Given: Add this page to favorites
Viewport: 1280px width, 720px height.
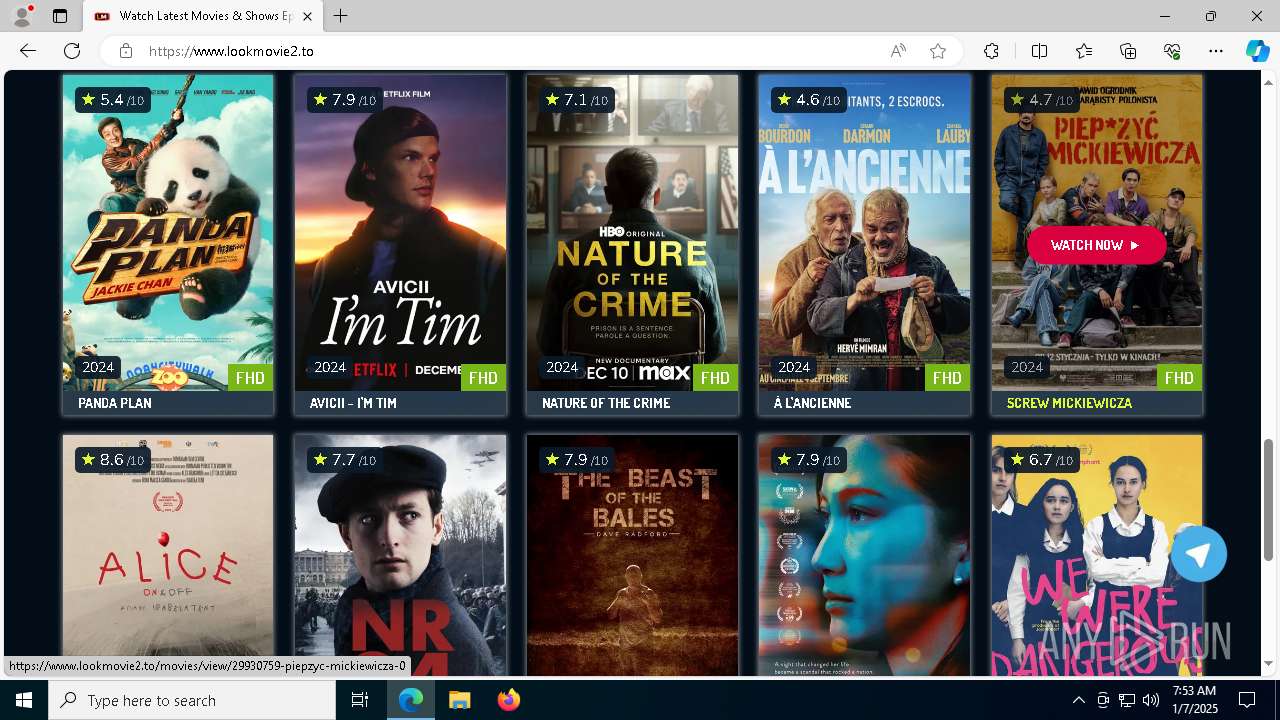Looking at the screenshot, I should click(938, 51).
